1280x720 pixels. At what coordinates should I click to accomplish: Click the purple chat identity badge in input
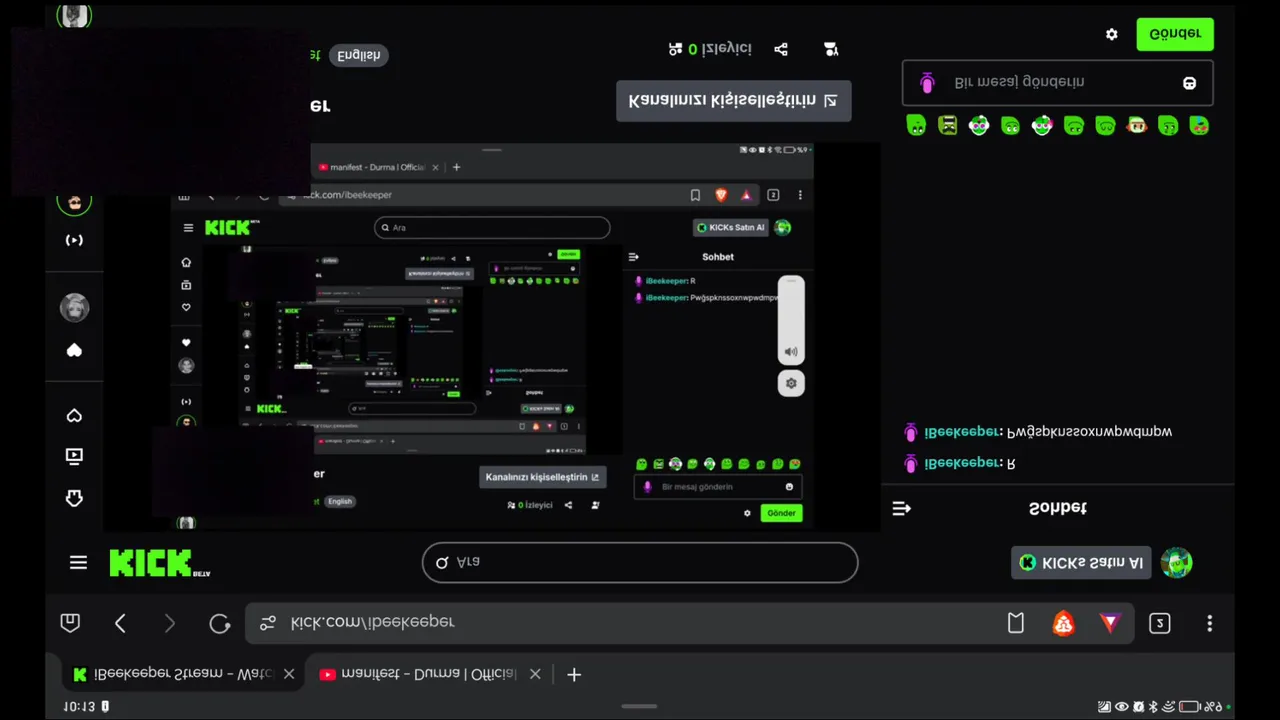(927, 83)
